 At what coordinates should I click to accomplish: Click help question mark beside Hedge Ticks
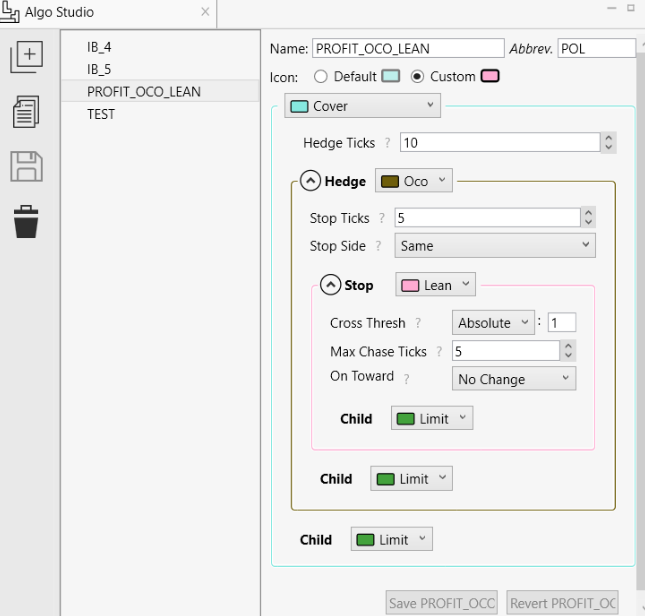387,143
